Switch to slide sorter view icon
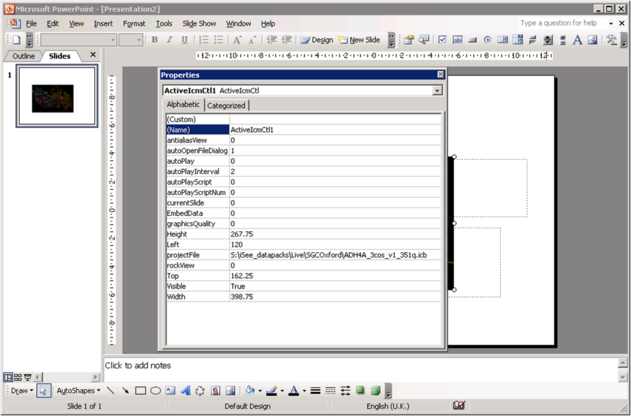Screen dimensions: 631x416 (18, 377)
